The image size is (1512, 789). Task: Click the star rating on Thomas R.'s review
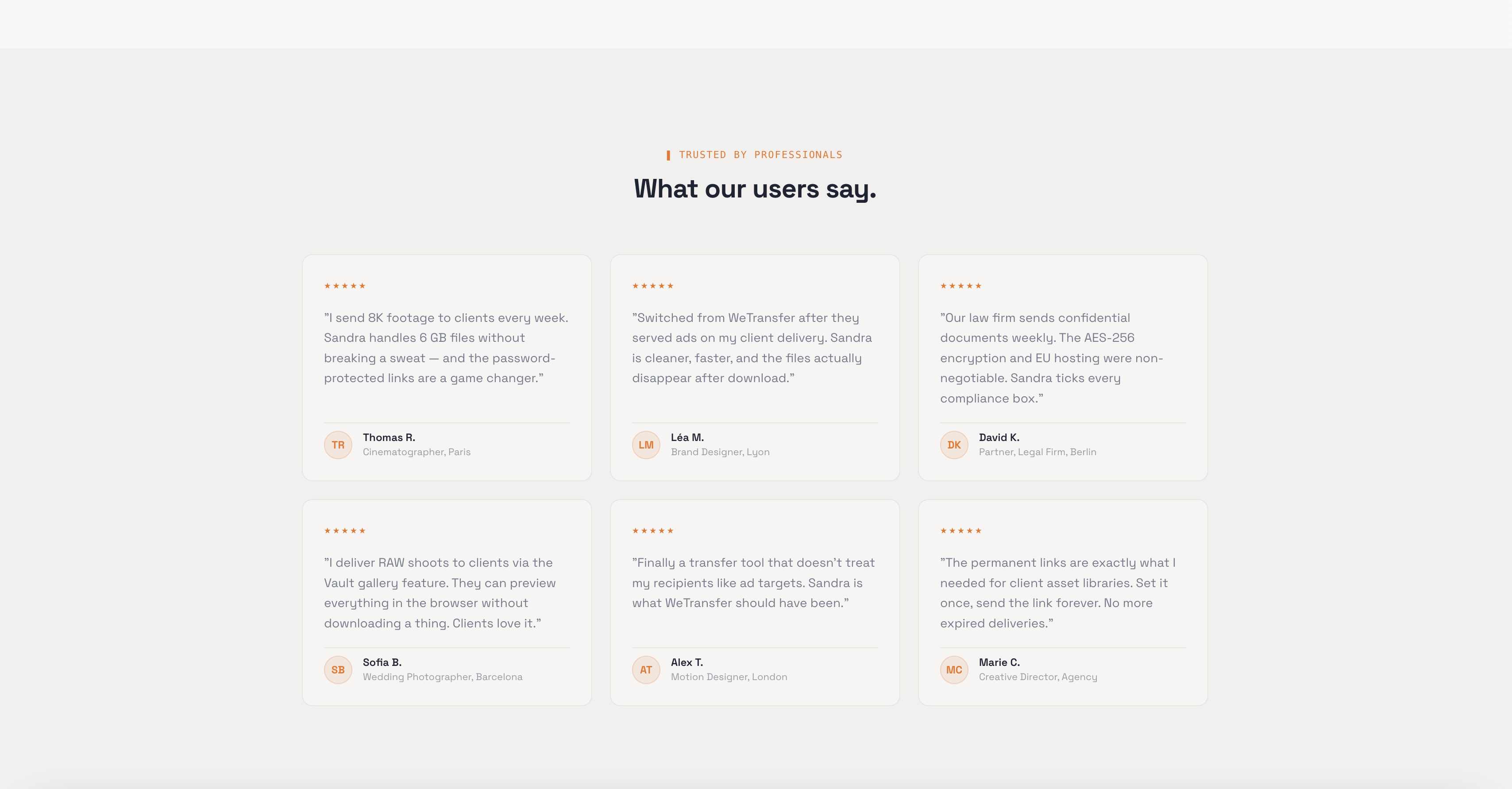coord(344,286)
